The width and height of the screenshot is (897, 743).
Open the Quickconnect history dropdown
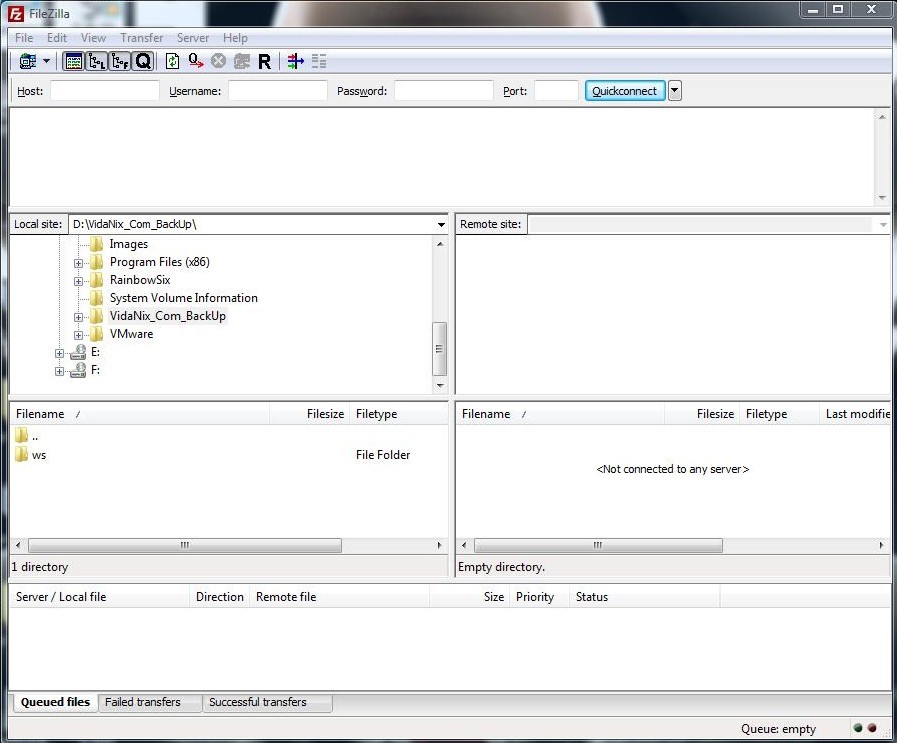tap(675, 91)
